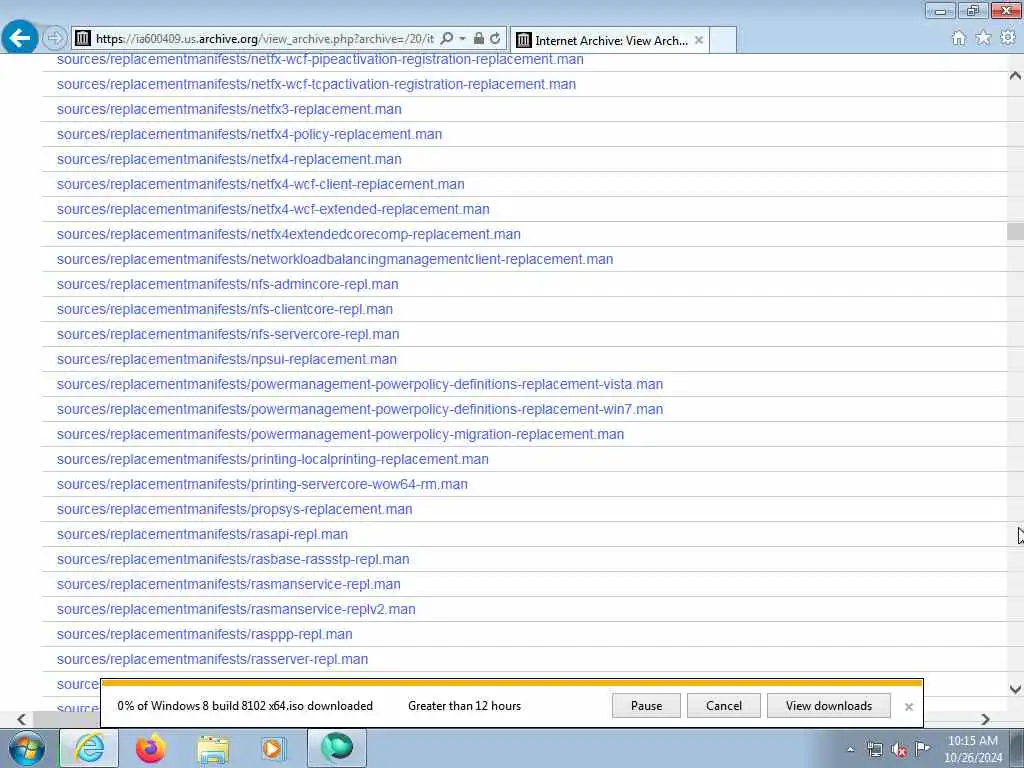Open rasapi-repl.man link
1024x768 pixels.
pyautogui.click(x=202, y=534)
